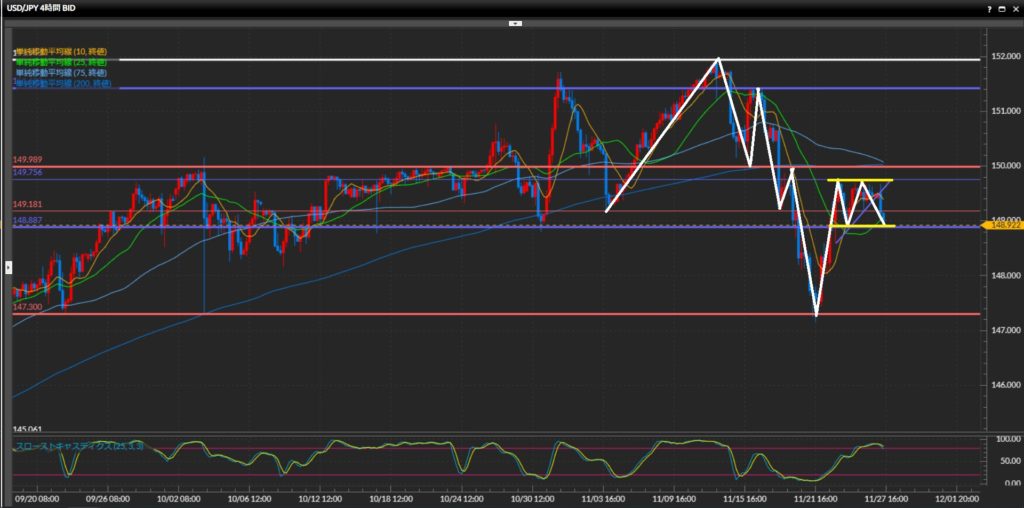Close the USD/JPY chart window
The image size is (1024, 508).
pyautogui.click(x=1014, y=7)
